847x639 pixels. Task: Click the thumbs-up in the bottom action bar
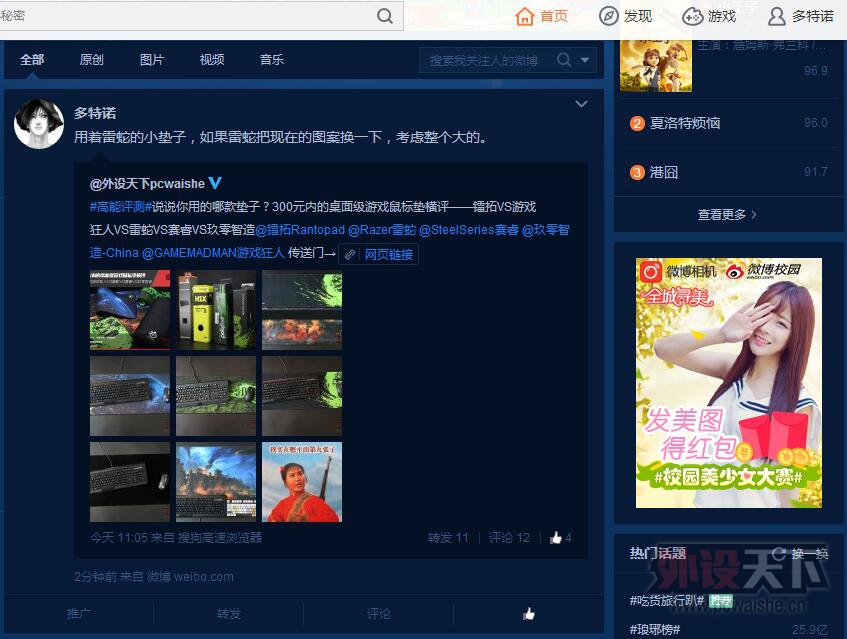(x=529, y=614)
